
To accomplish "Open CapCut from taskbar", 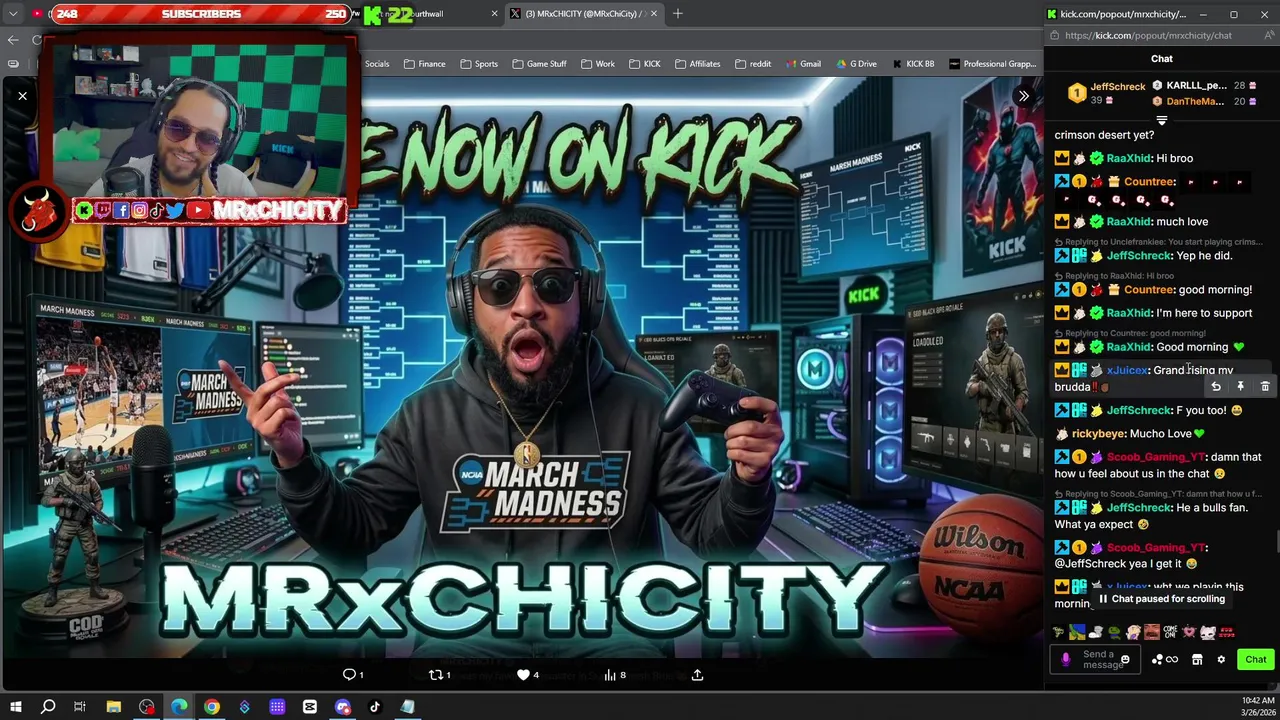I will (310, 707).
